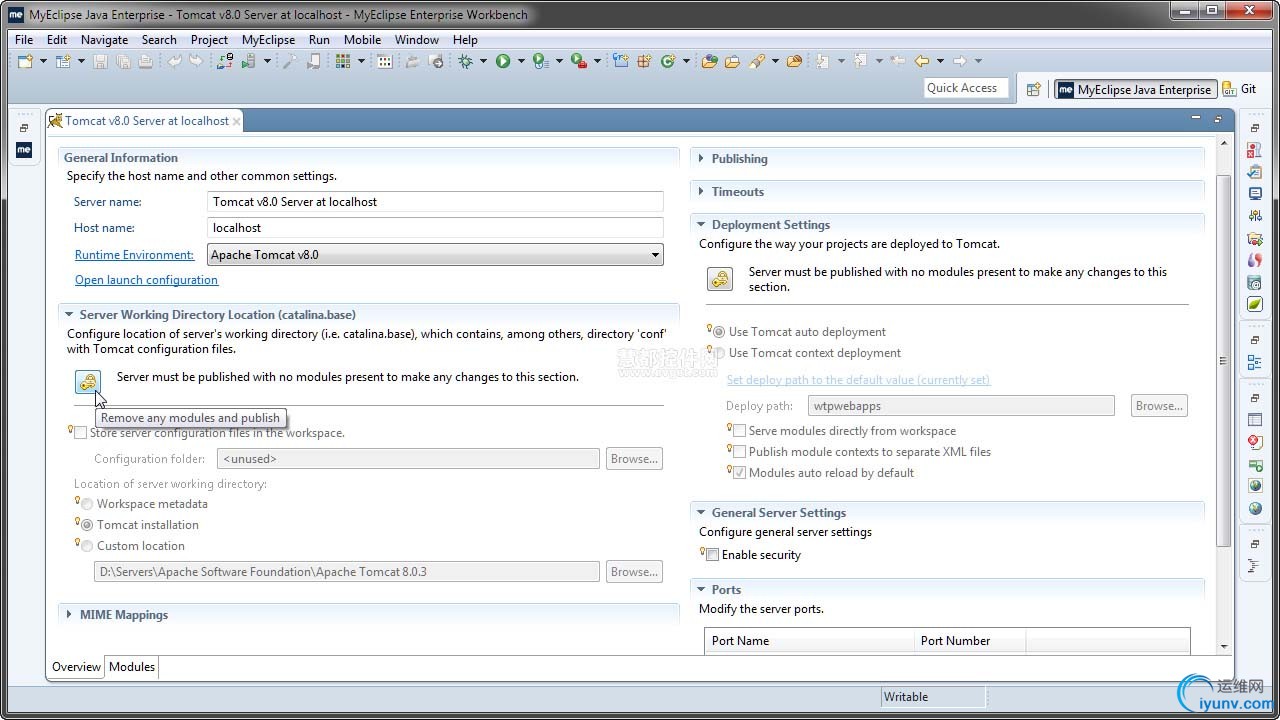Click Browse next to Apache Tomcat 8.0.3 path
Viewport: 1280px width, 720px height.
634,572
